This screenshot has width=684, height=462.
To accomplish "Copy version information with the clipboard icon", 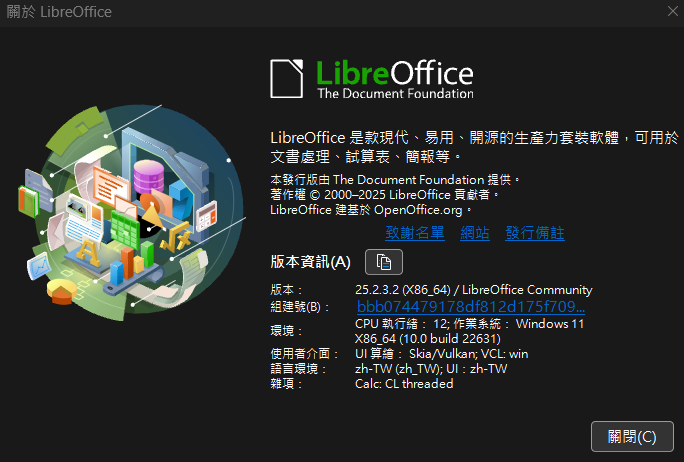I will click(x=383, y=262).
